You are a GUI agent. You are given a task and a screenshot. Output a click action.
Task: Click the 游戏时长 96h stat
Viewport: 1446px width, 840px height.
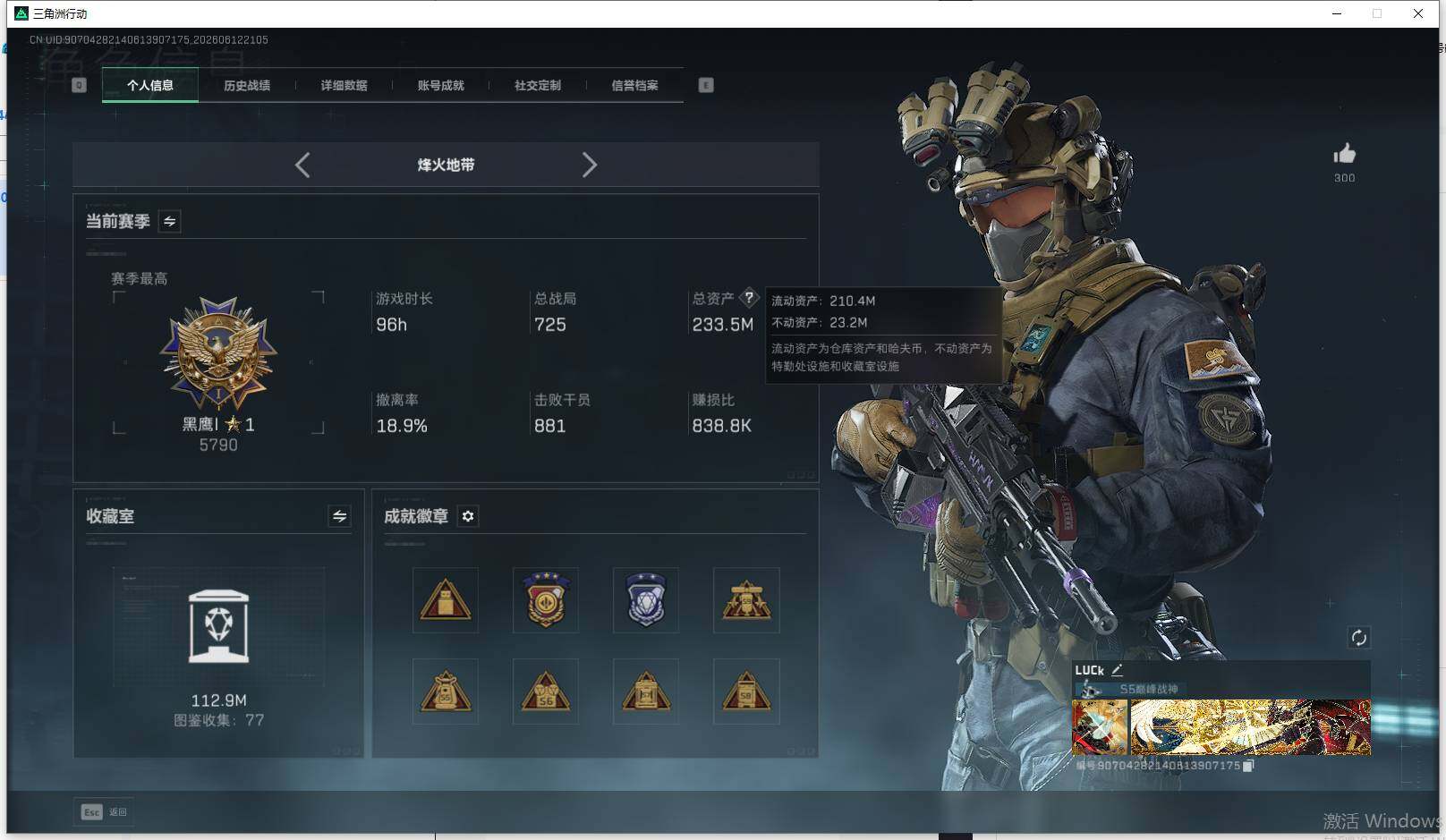404,311
